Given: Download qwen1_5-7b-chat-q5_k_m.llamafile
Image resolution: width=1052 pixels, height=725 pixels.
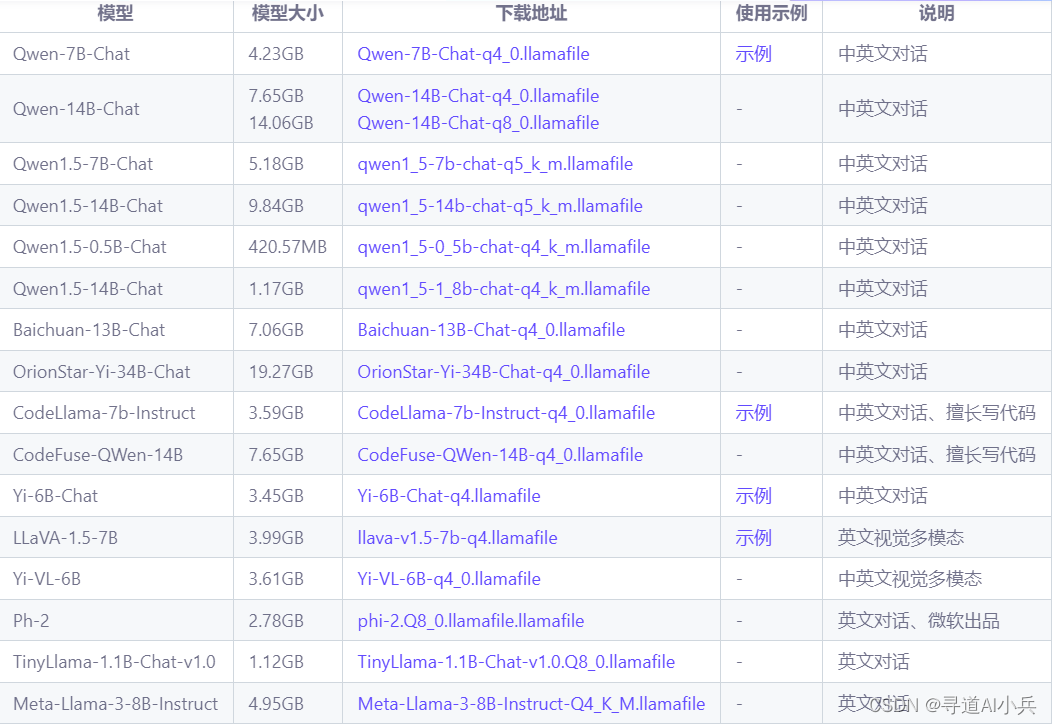Looking at the screenshot, I should click(x=494, y=164).
